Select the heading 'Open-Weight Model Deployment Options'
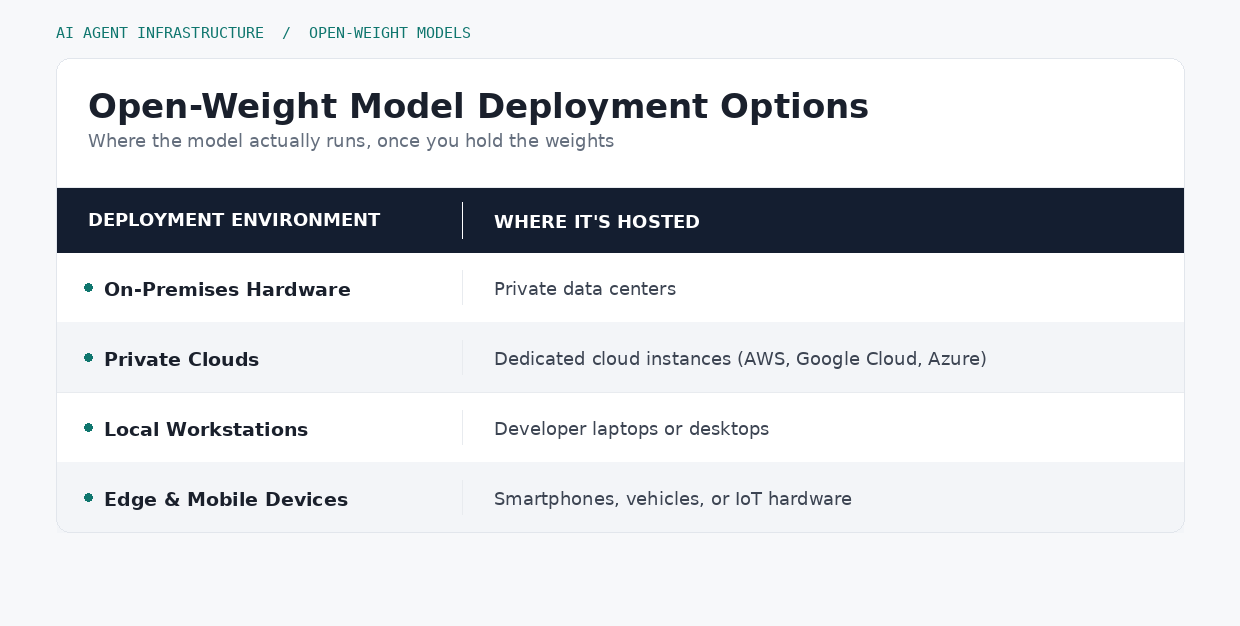The image size is (1240, 626). tap(478, 106)
